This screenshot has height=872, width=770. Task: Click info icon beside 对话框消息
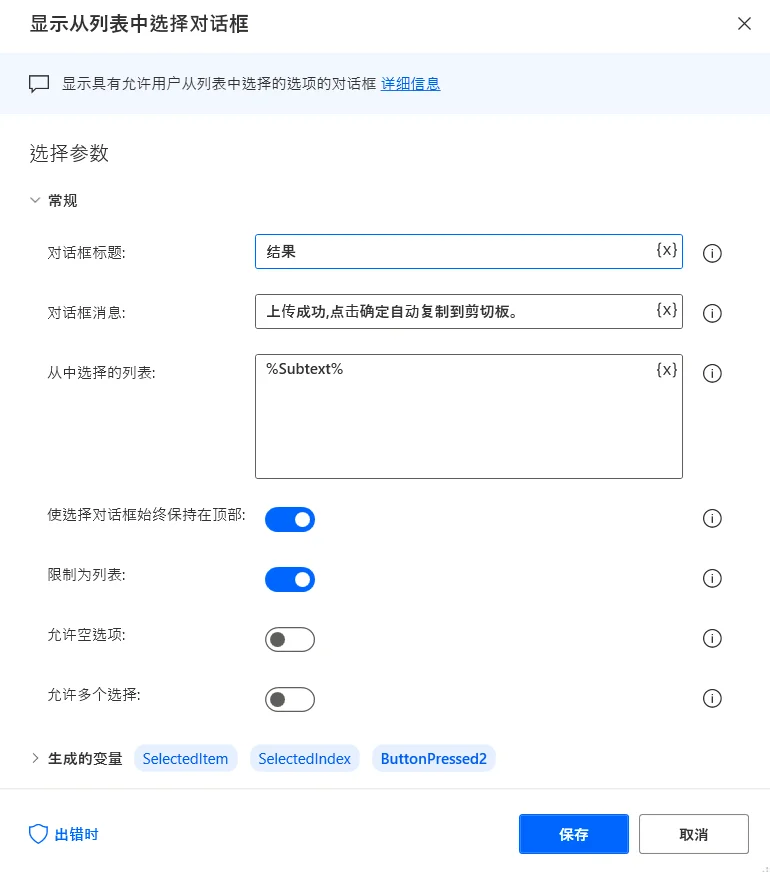pos(713,313)
